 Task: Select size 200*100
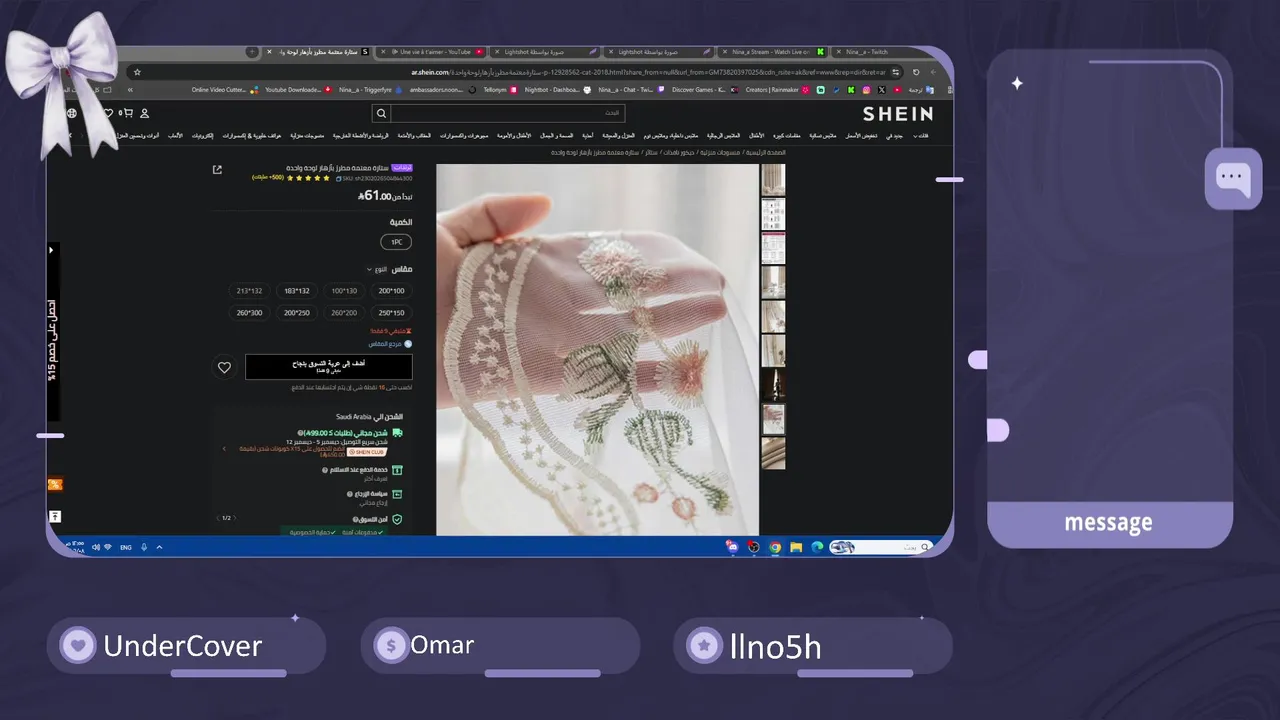coord(392,291)
